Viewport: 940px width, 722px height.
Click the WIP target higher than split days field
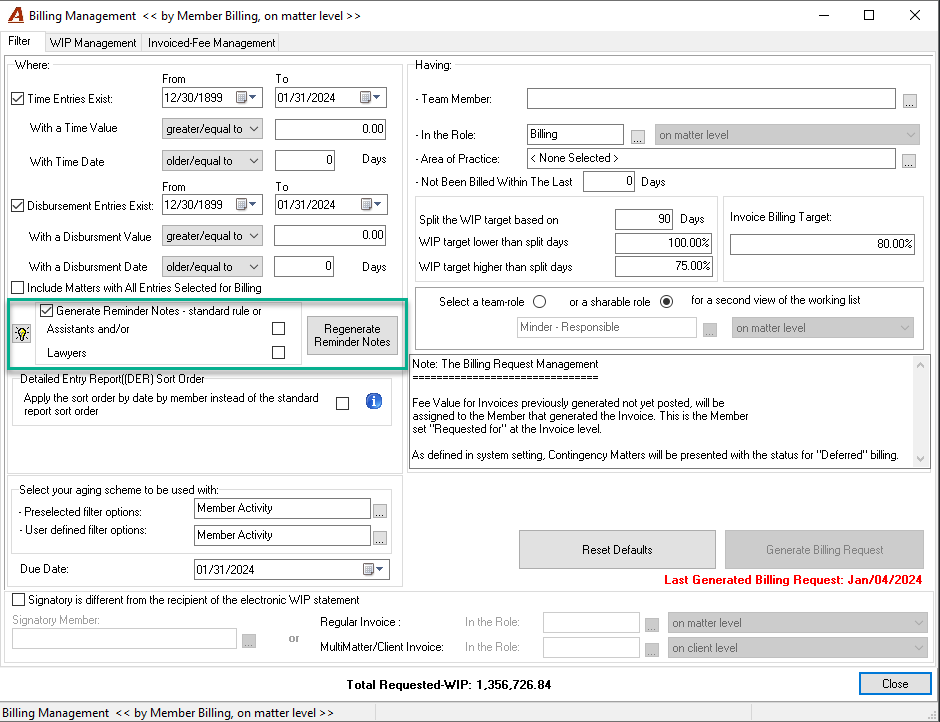pos(663,266)
